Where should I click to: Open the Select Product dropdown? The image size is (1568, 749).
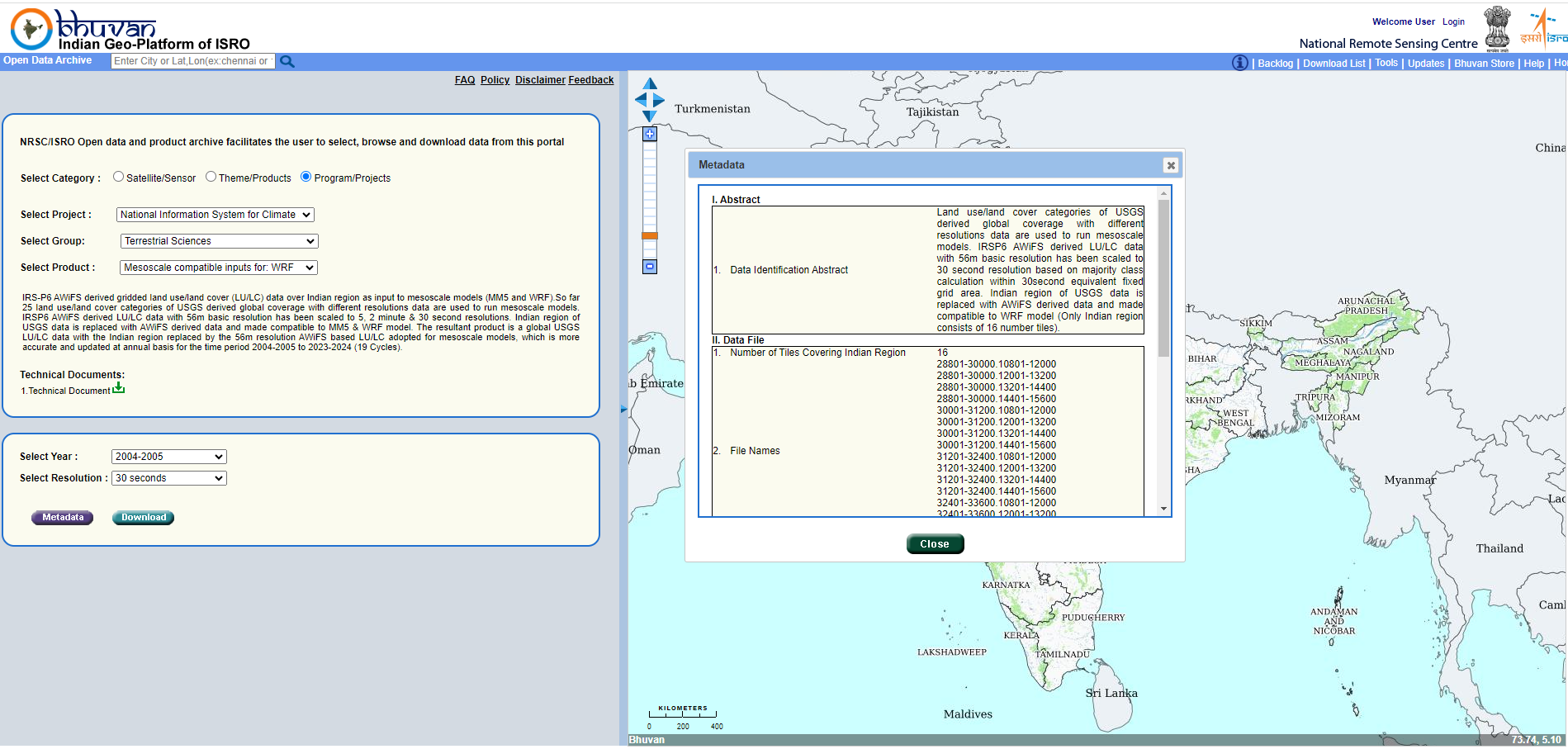[219, 268]
